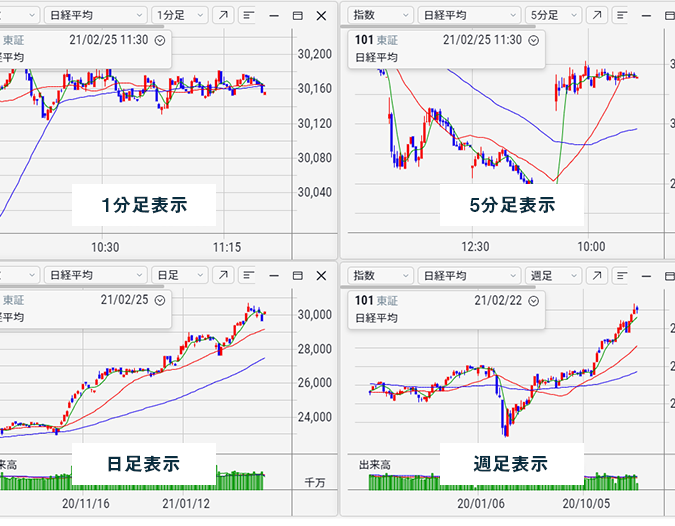675x526 pixels.
Task: Click the pop-out arrow icon in the 1分足 chart
Action: click(x=222, y=16)
